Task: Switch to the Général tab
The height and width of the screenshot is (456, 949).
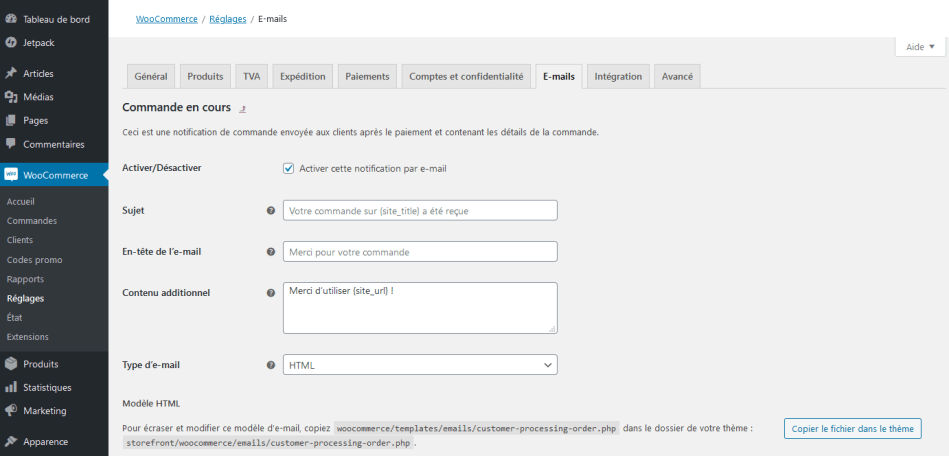Action: (151, 76)
